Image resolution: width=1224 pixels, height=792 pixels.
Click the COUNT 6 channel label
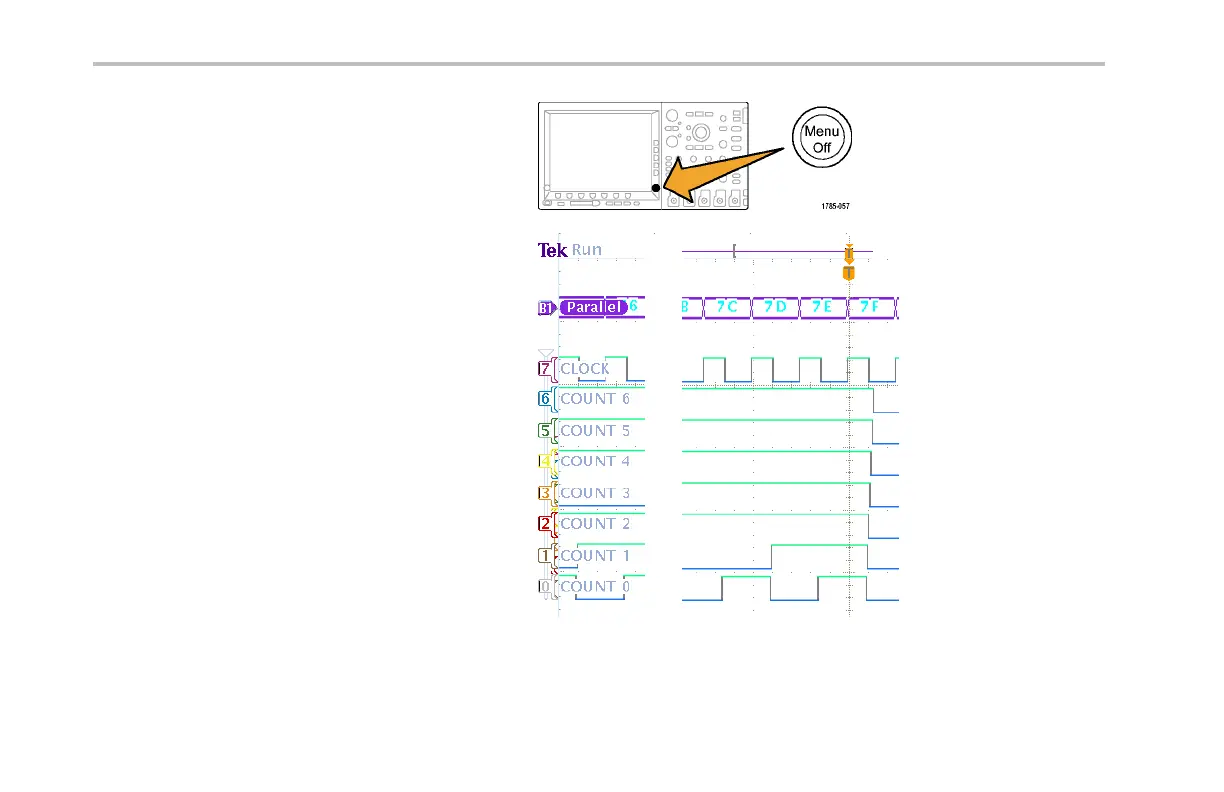click(x=595, y=399)
